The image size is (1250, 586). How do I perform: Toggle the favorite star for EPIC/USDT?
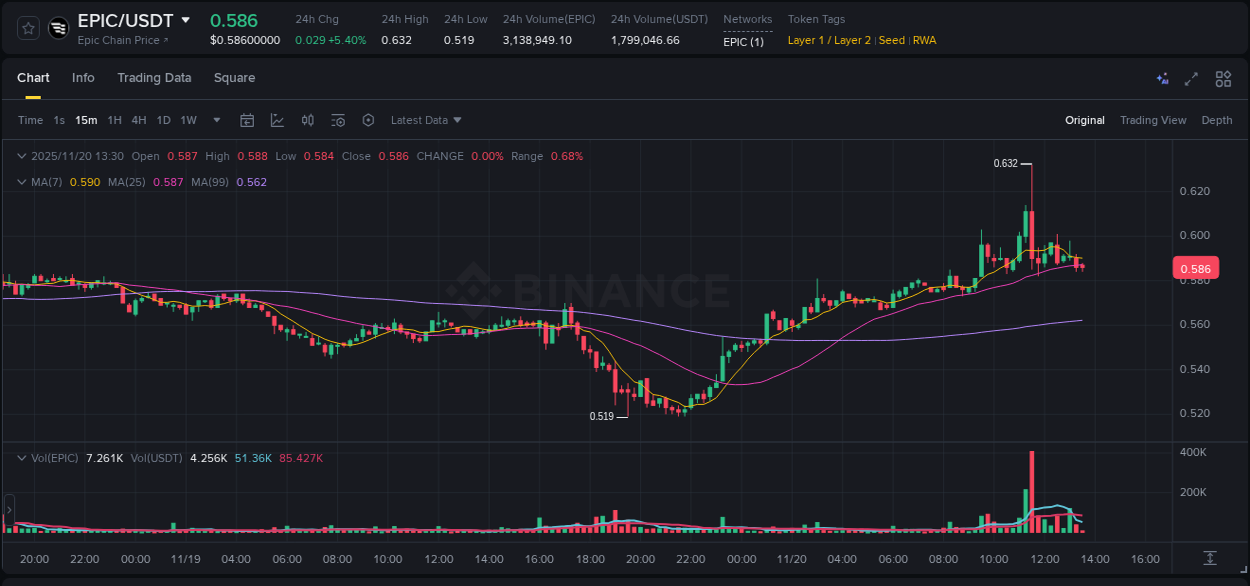click(x=26, y=27)
